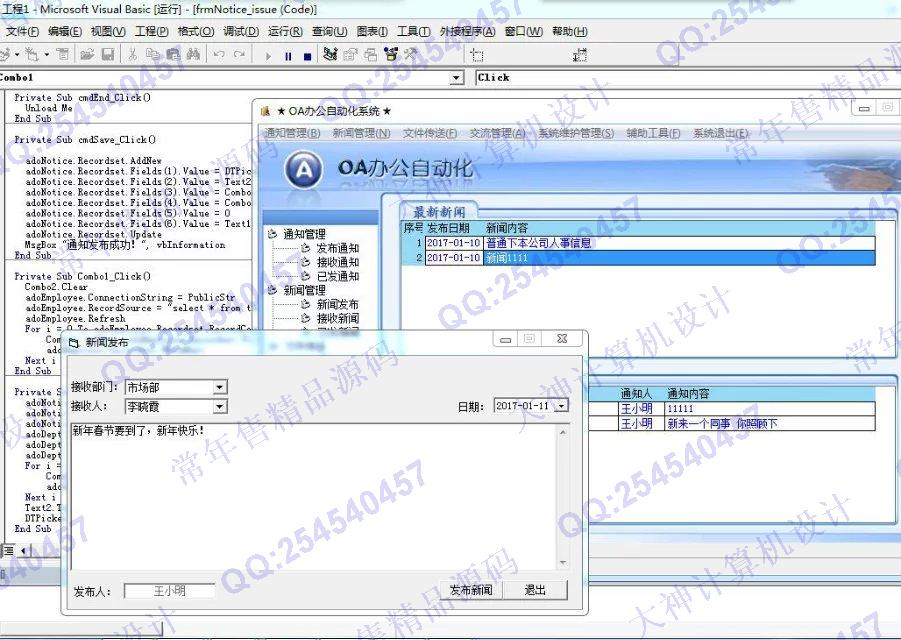
Task: Click the text area scroll-up arrow
Action: (563, 431)
